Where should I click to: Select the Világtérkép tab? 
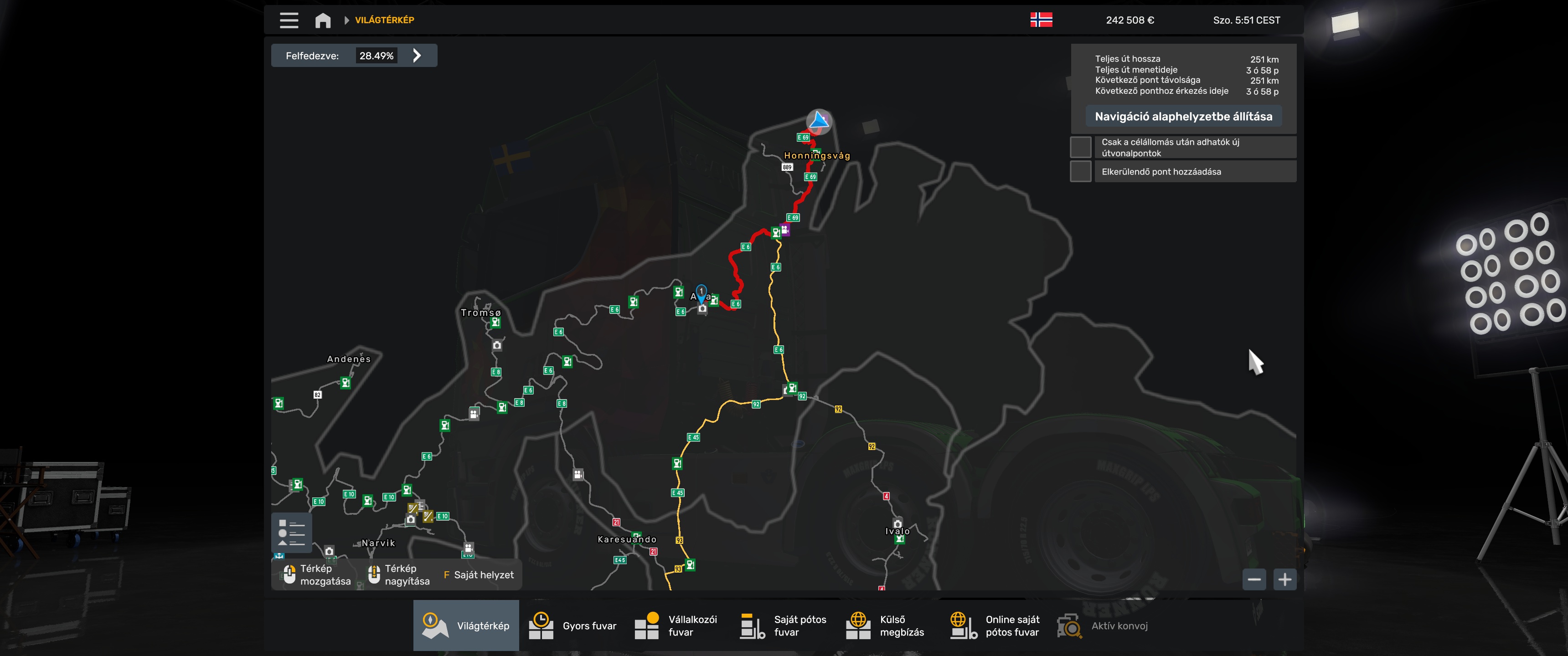[466, 625]
